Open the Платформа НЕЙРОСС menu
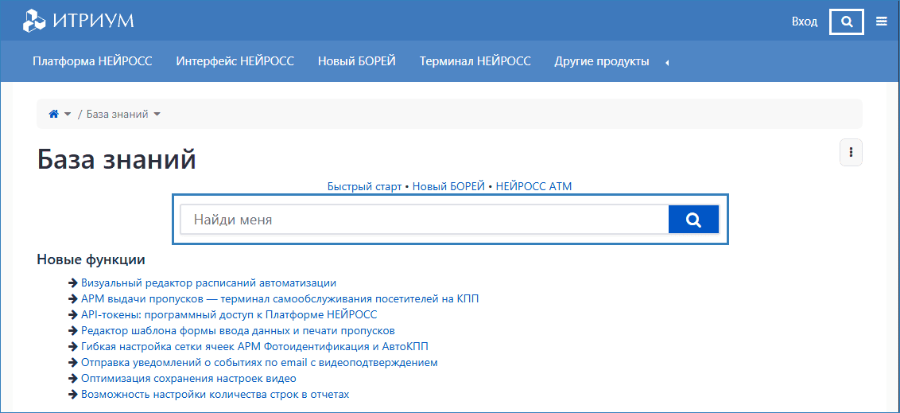This screenshot has height=413, width=900. tap(92, 61)
